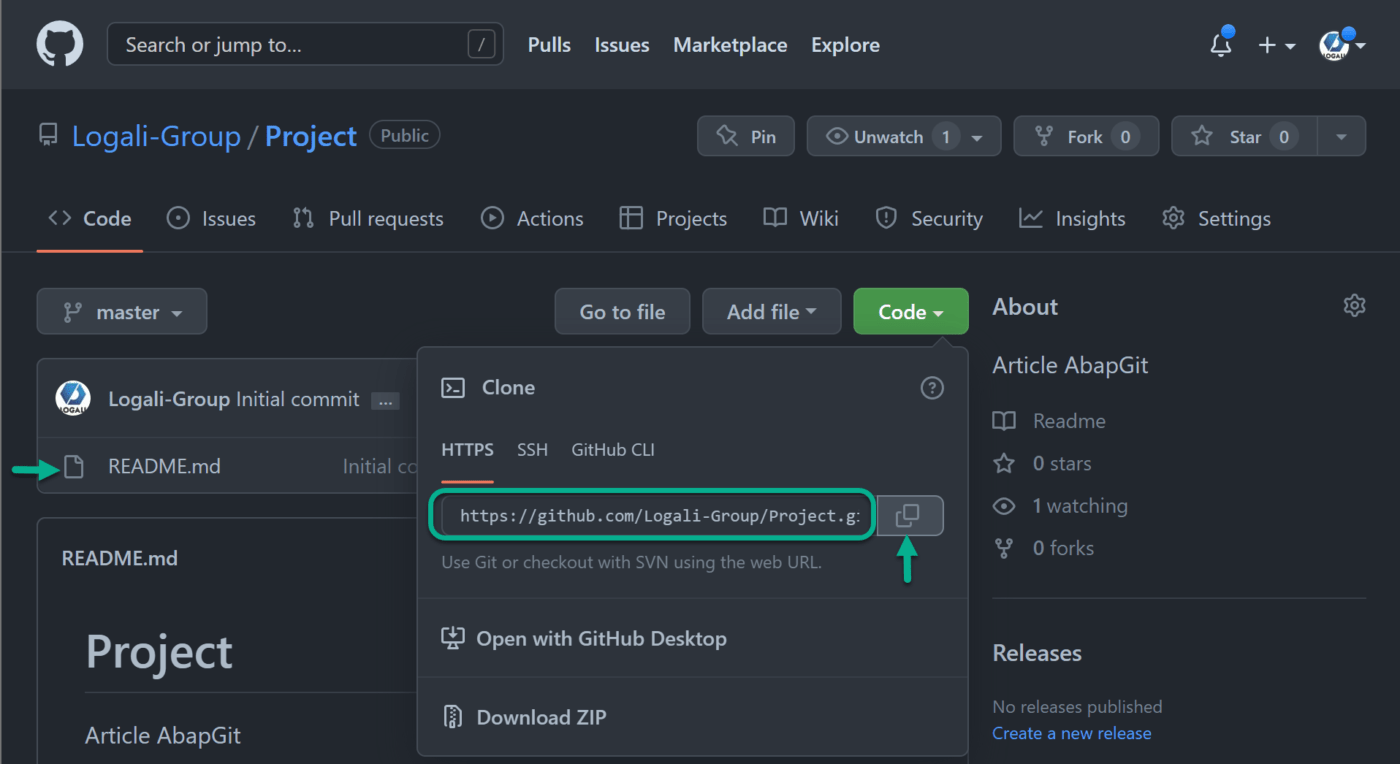Switch to the Insights tab
Image resolution: width=1400 pixels, height=764 pixels.
pyautogui.click(x=1072, y=219)
